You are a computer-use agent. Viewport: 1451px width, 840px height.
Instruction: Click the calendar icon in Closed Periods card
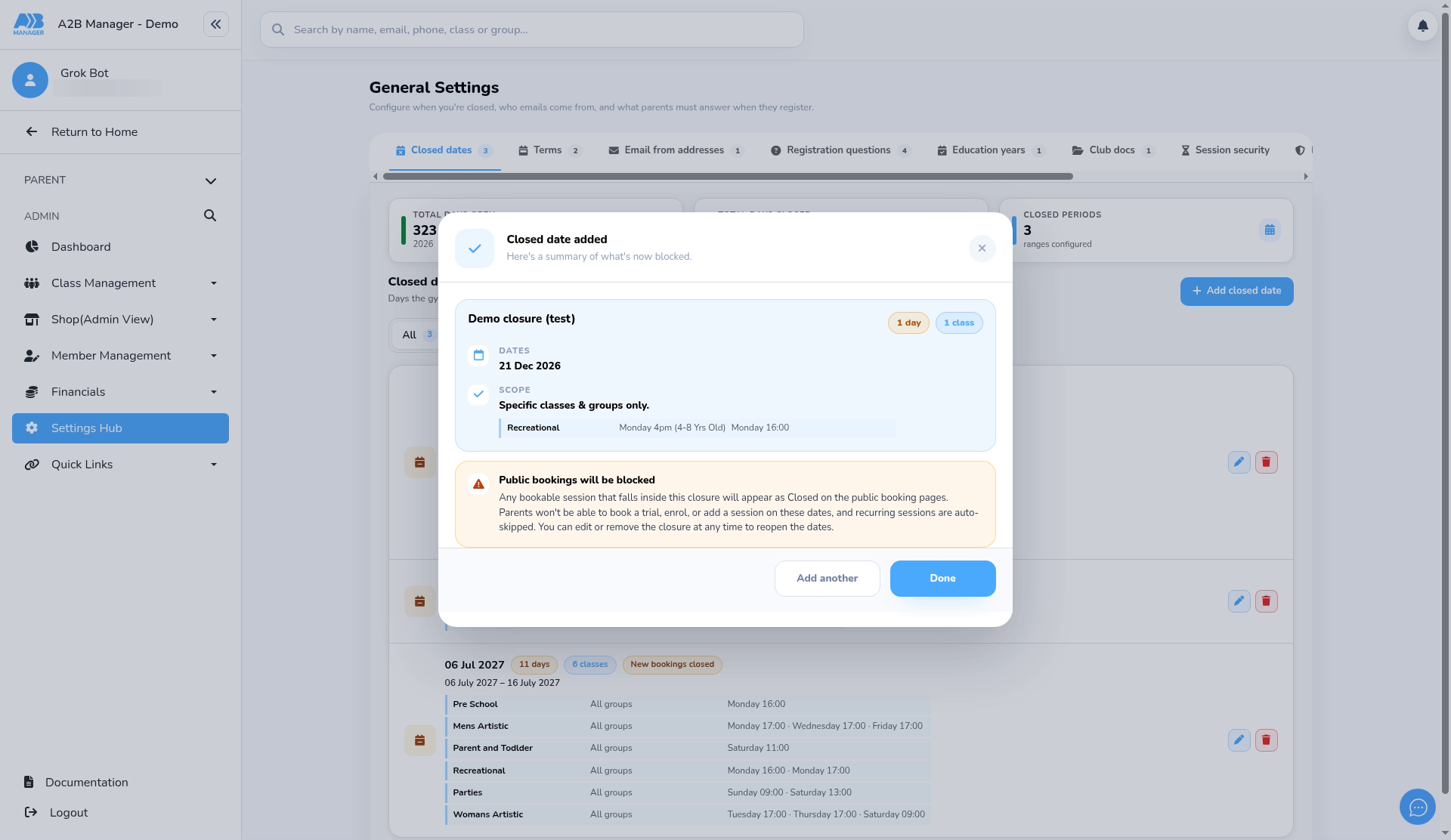coord(1270,230)
